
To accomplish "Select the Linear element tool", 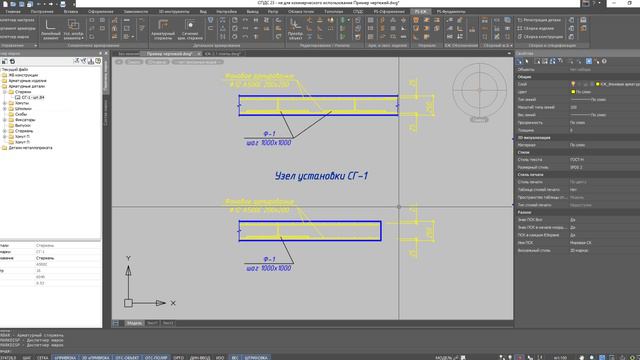I will coord(51,29).
